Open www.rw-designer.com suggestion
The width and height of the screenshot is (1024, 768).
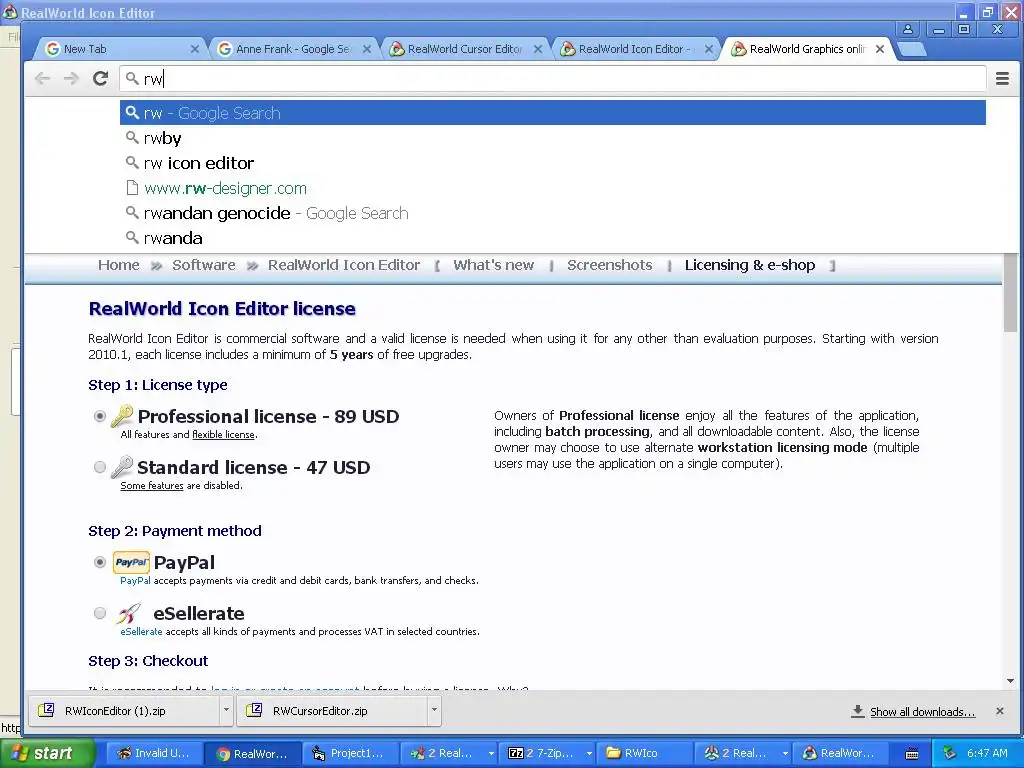point(552,188)
